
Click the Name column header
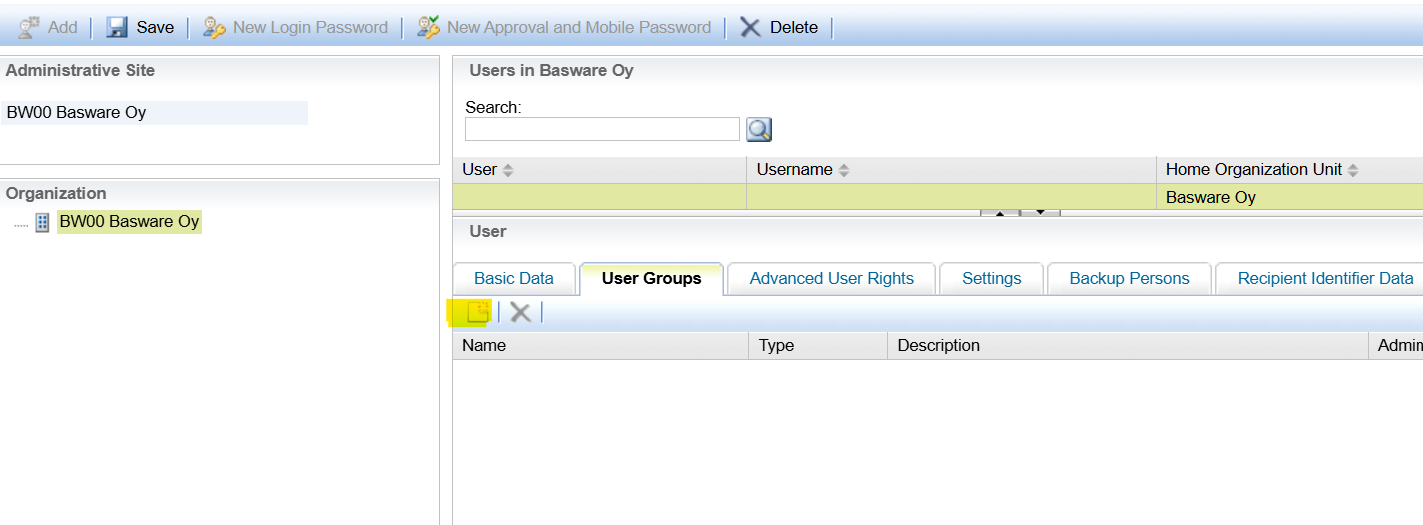click(600, 345)
